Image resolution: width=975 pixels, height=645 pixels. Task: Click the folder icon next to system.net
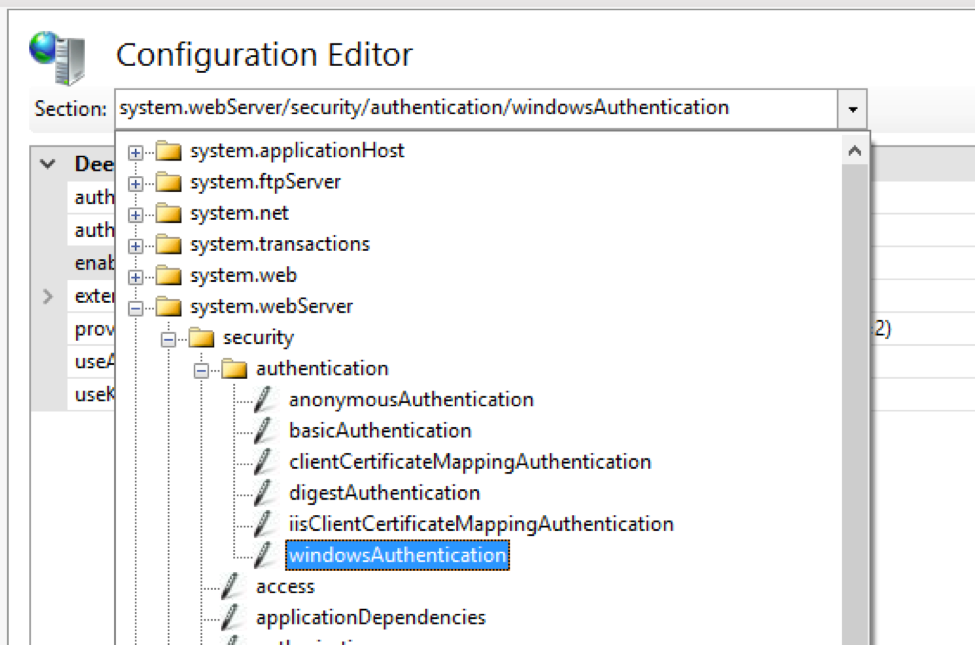pos(168,213)
